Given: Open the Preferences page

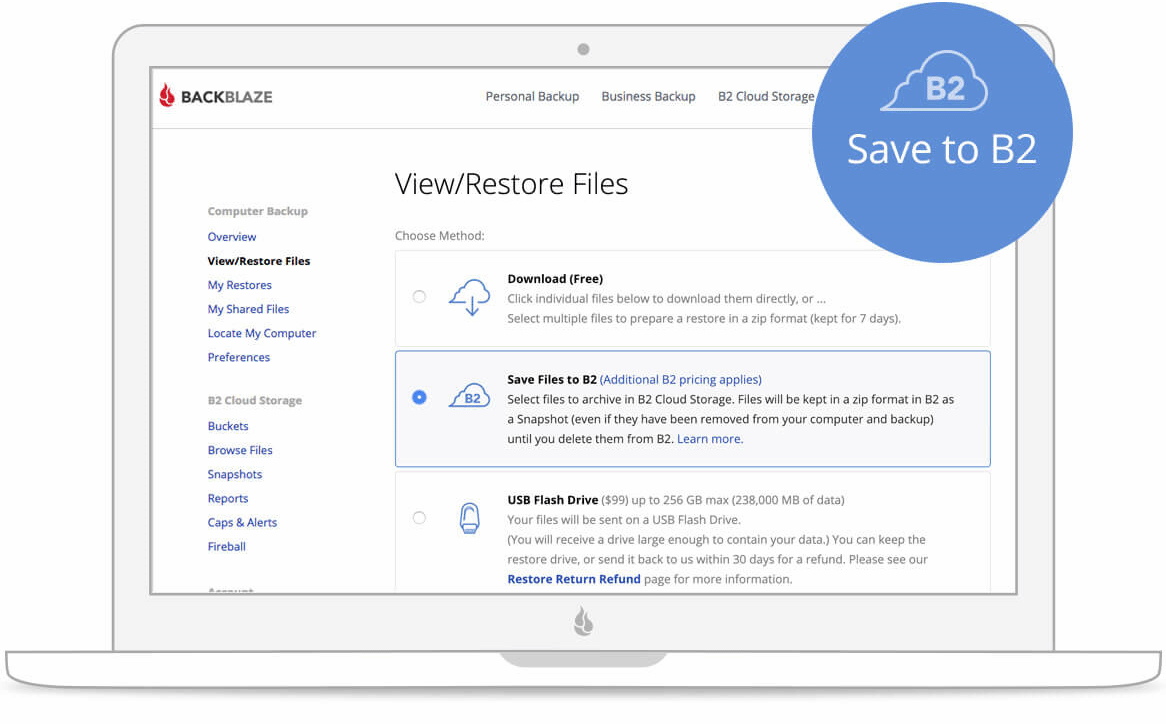Looking at the screenshot, I should tap(239, 357).
